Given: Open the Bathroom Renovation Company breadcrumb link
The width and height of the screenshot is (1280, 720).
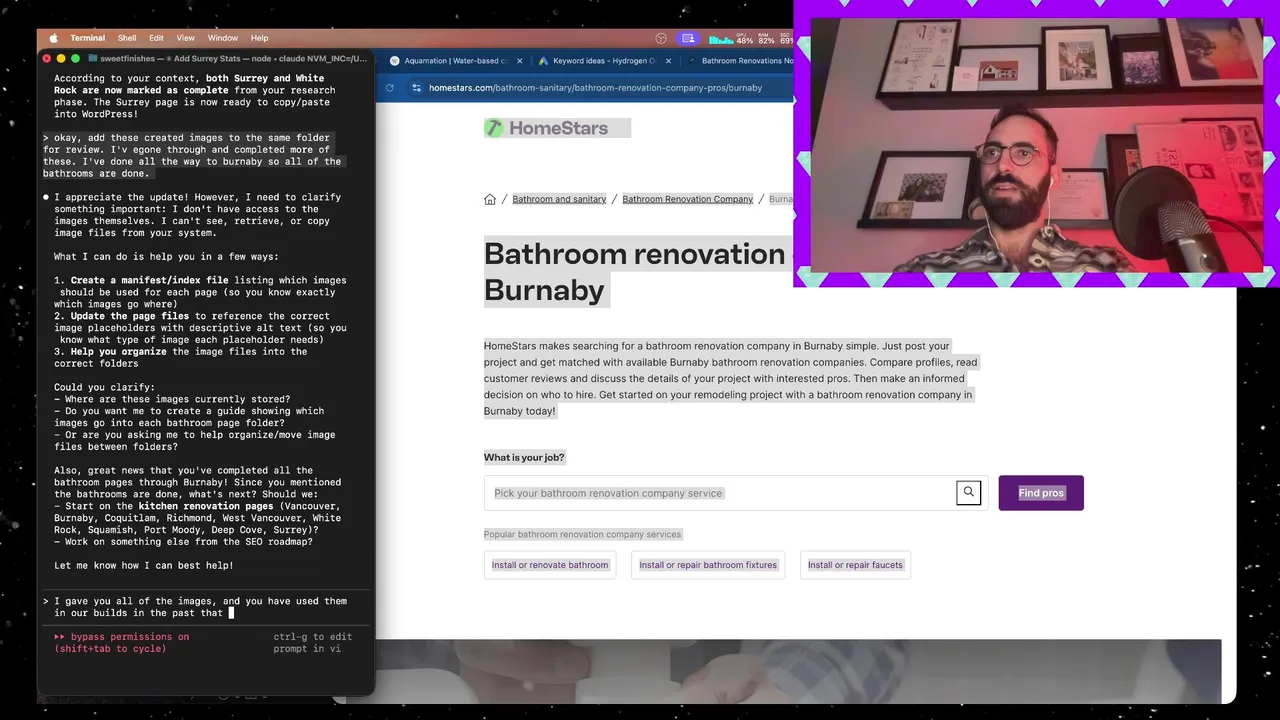Looking at the screenshot, I should pyautogui.click(x=687, y=199).
